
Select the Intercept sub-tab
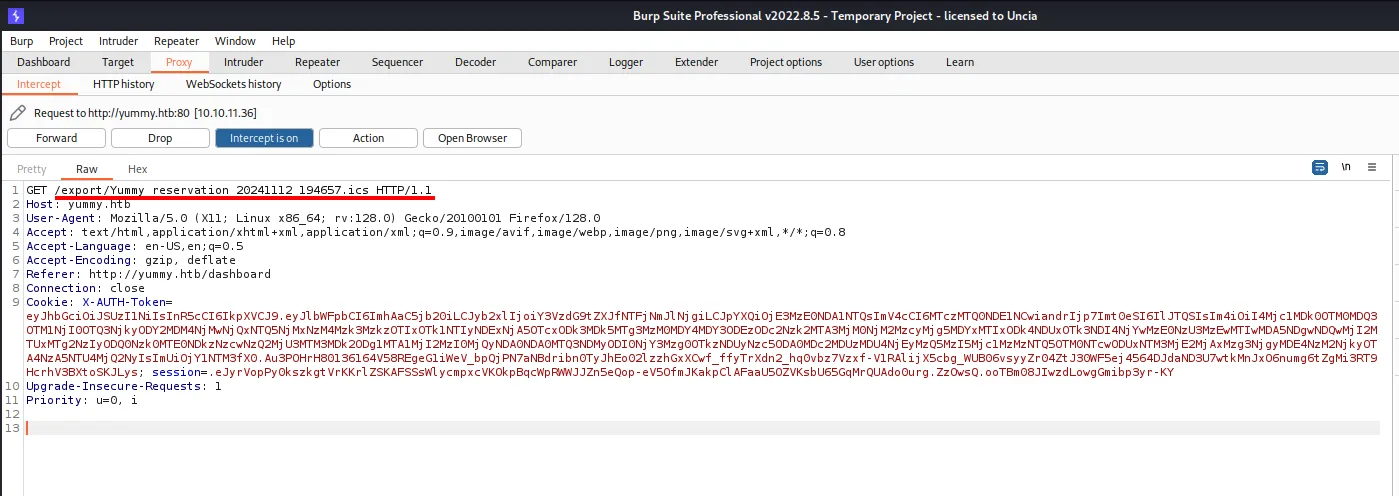pyautogui.click(x=39, y=84)
